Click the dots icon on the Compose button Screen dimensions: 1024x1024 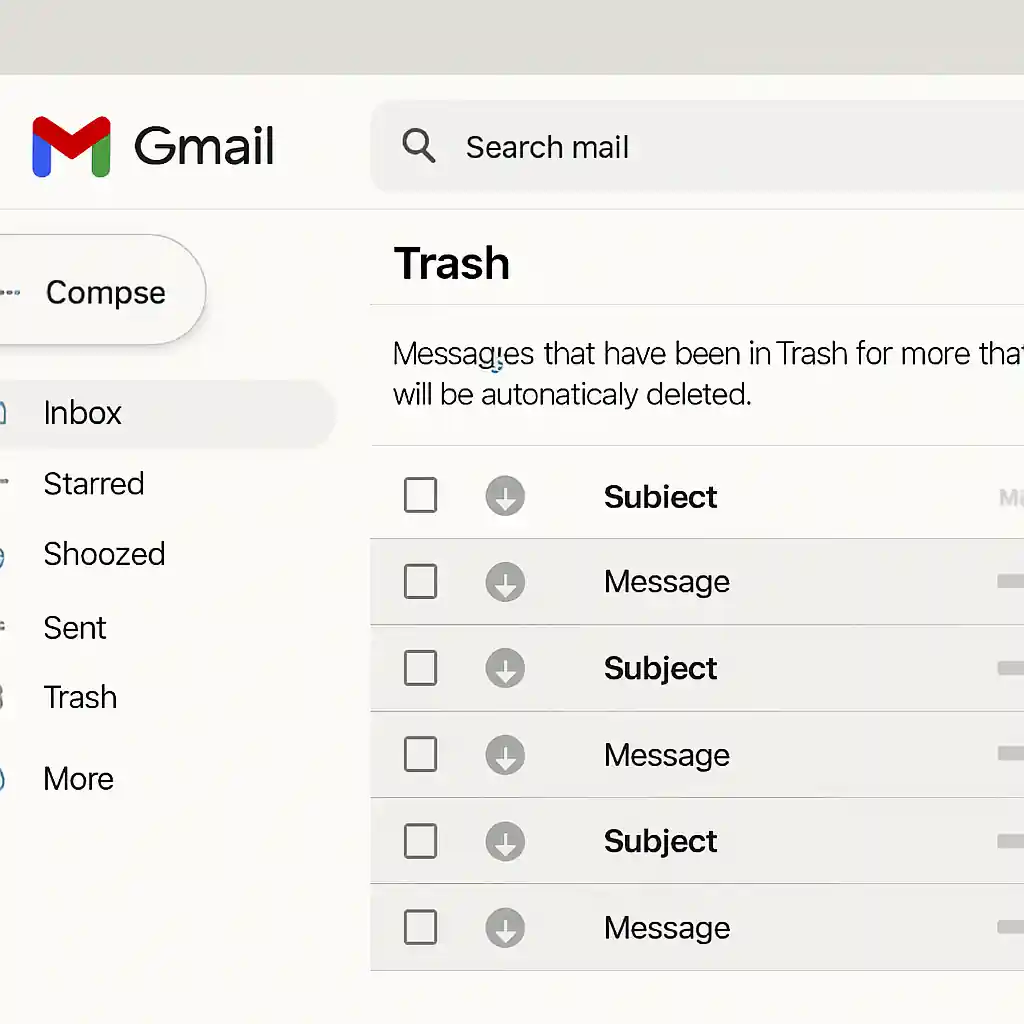point(10,292)
